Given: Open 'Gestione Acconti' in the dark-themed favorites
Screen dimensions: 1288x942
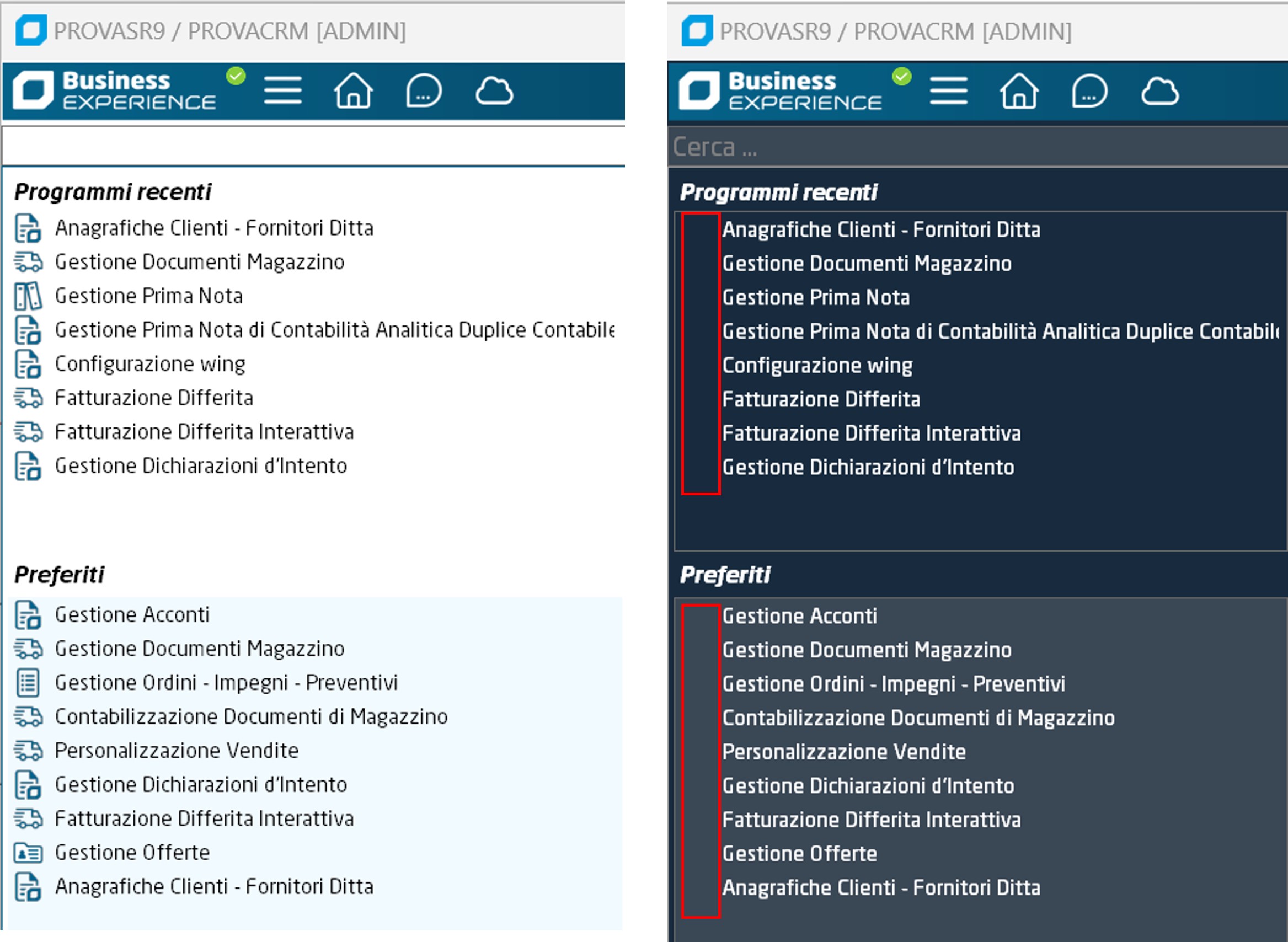Looking at the screenshot, I should (x=799, y=617).
